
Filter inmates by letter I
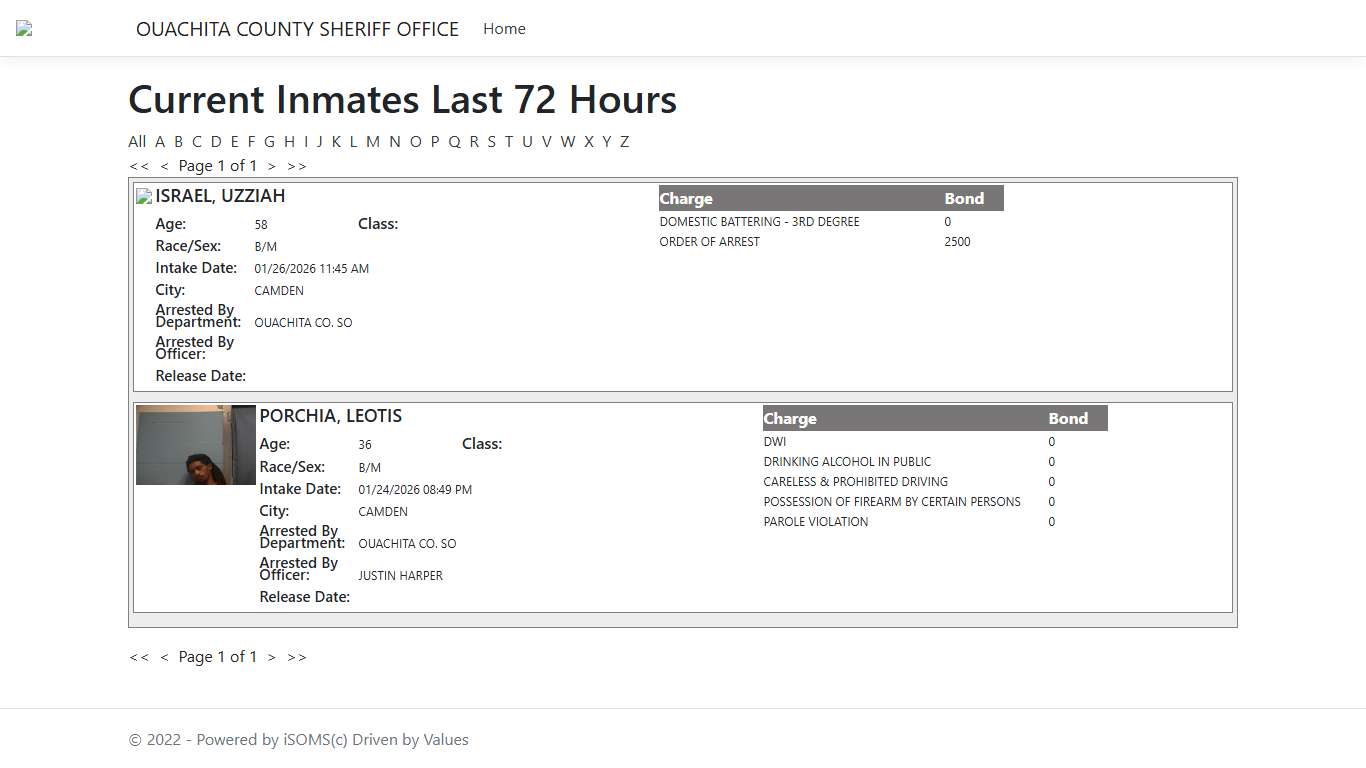coord(306,142)
